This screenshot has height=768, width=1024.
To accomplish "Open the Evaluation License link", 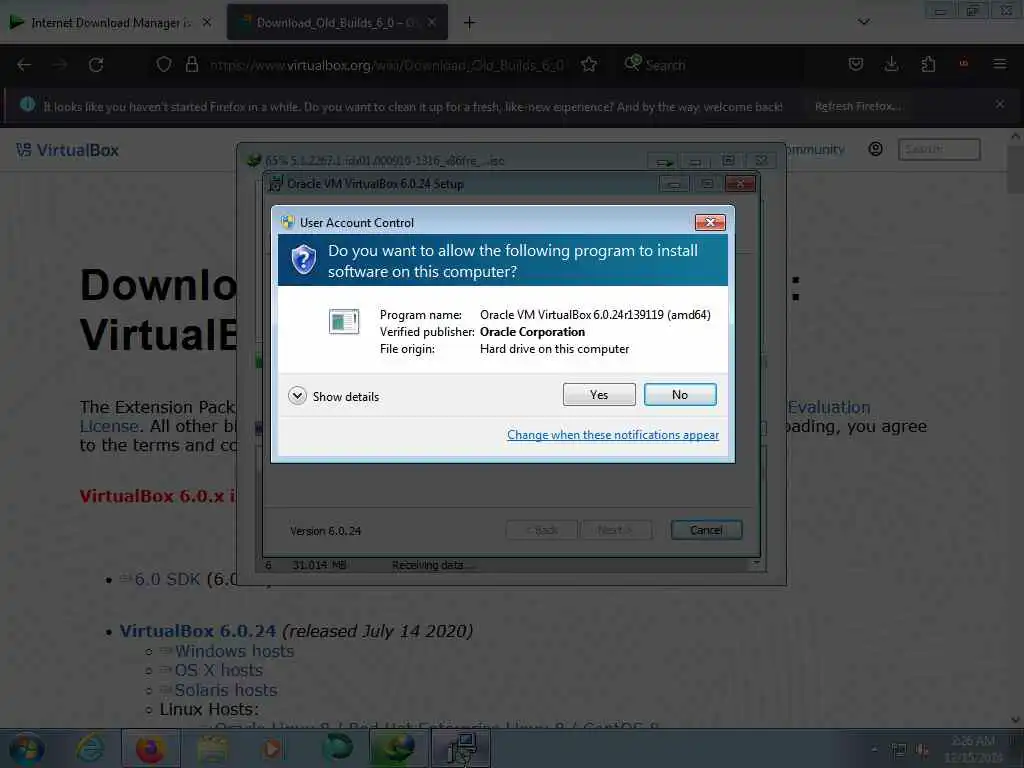I will tap(829, 408).
